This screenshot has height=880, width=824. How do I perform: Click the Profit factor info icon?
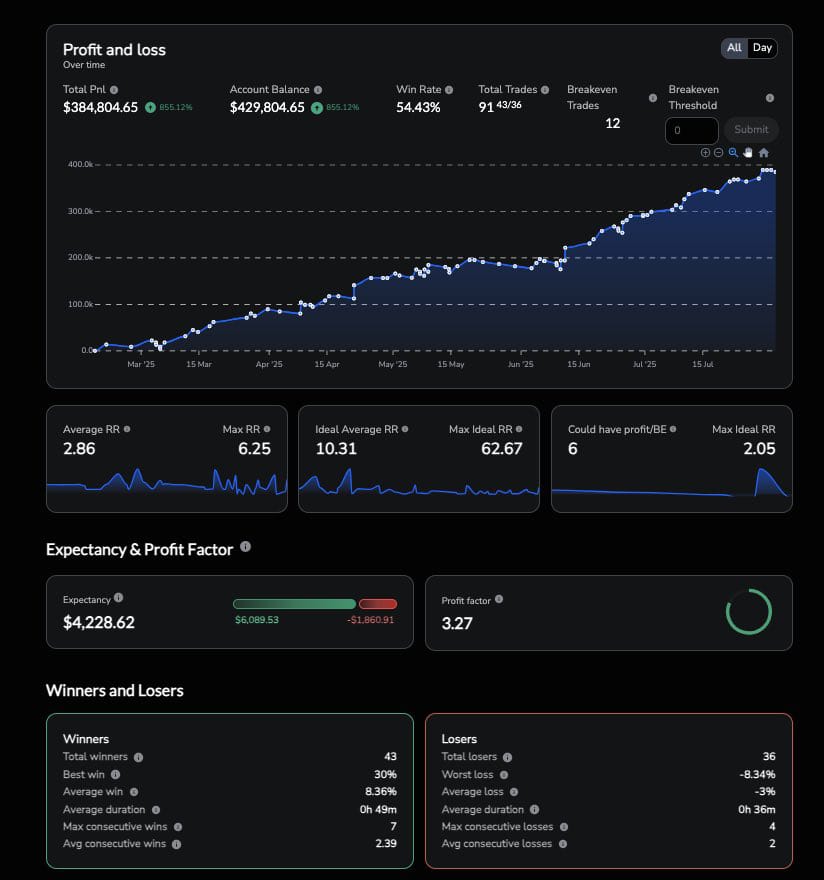[x=498, y=600]
